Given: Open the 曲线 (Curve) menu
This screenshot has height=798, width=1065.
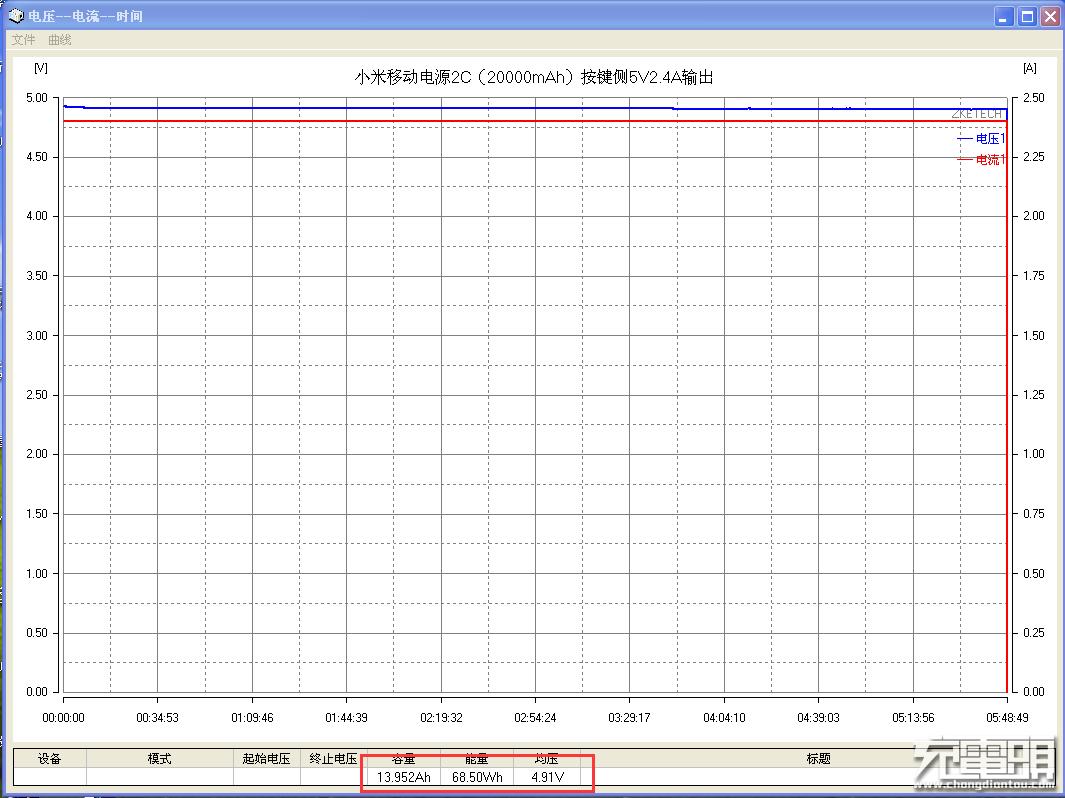Looking at the screenshot, I should 58,40.
